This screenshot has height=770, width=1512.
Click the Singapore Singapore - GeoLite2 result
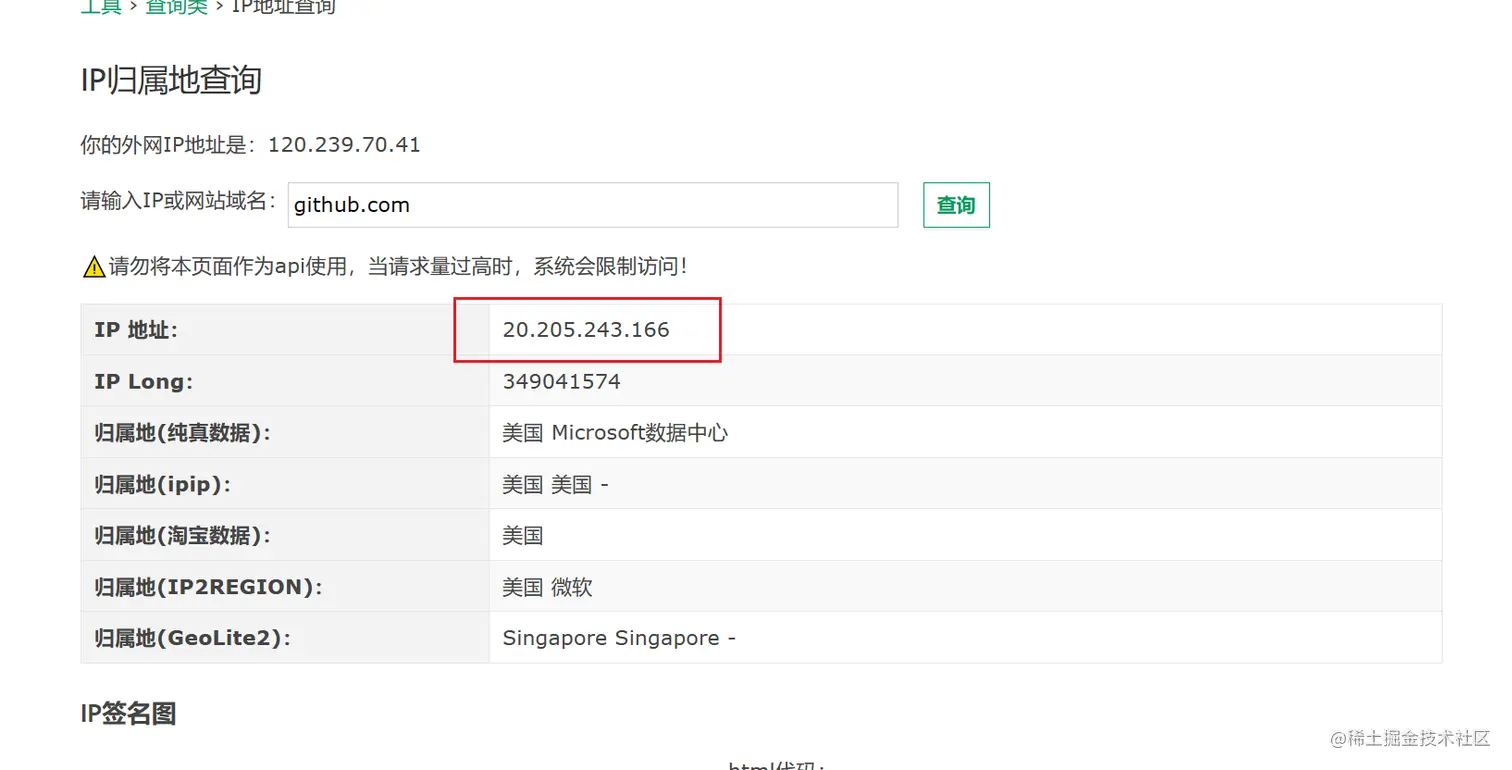tap(619, 638)
